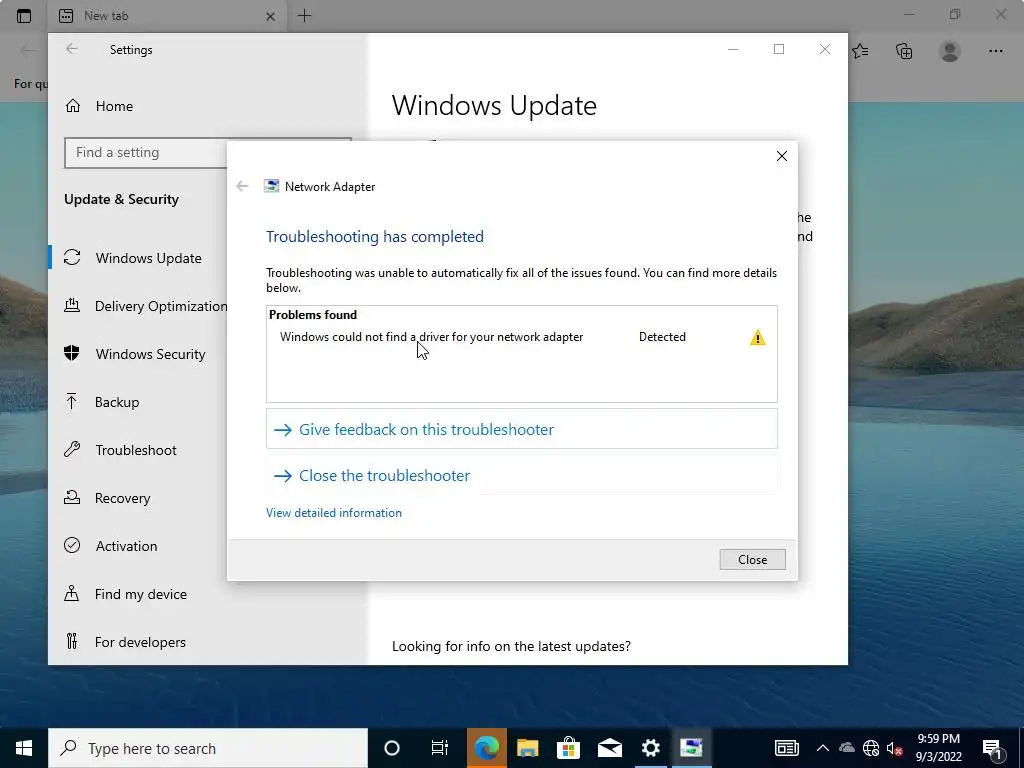Image resolution: width=1024 pixels, height=768 pixels.
Task: Click the For developers tools icon
Action: 72,641
